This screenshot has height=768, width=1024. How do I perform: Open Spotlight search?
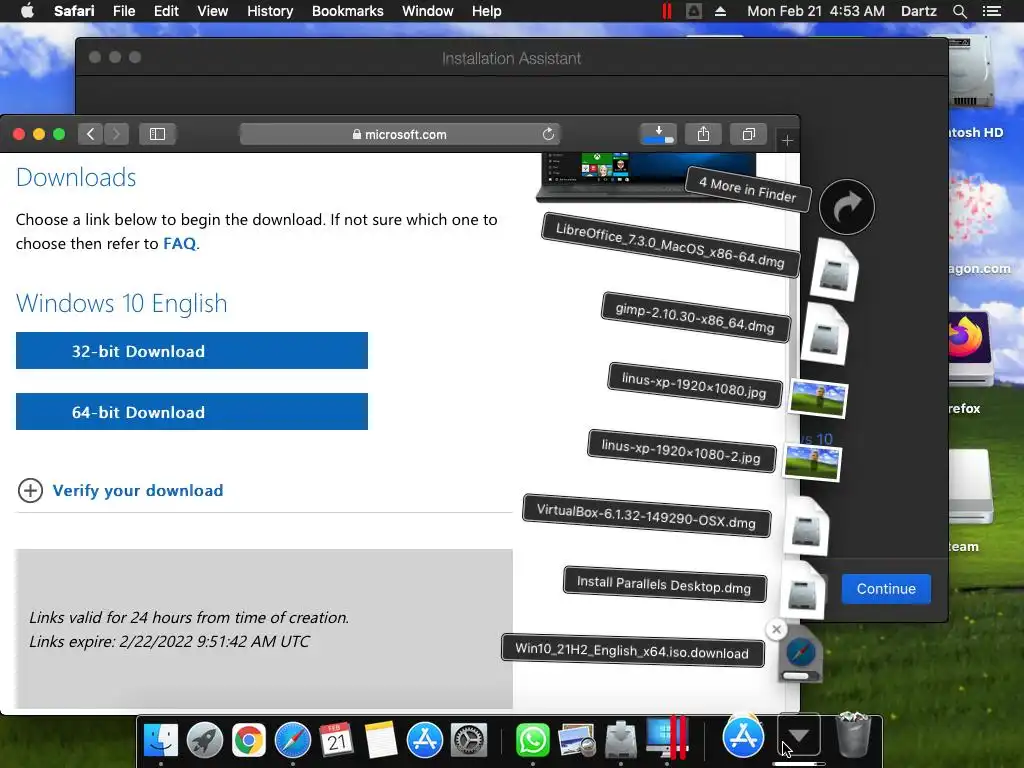[959, 11]
